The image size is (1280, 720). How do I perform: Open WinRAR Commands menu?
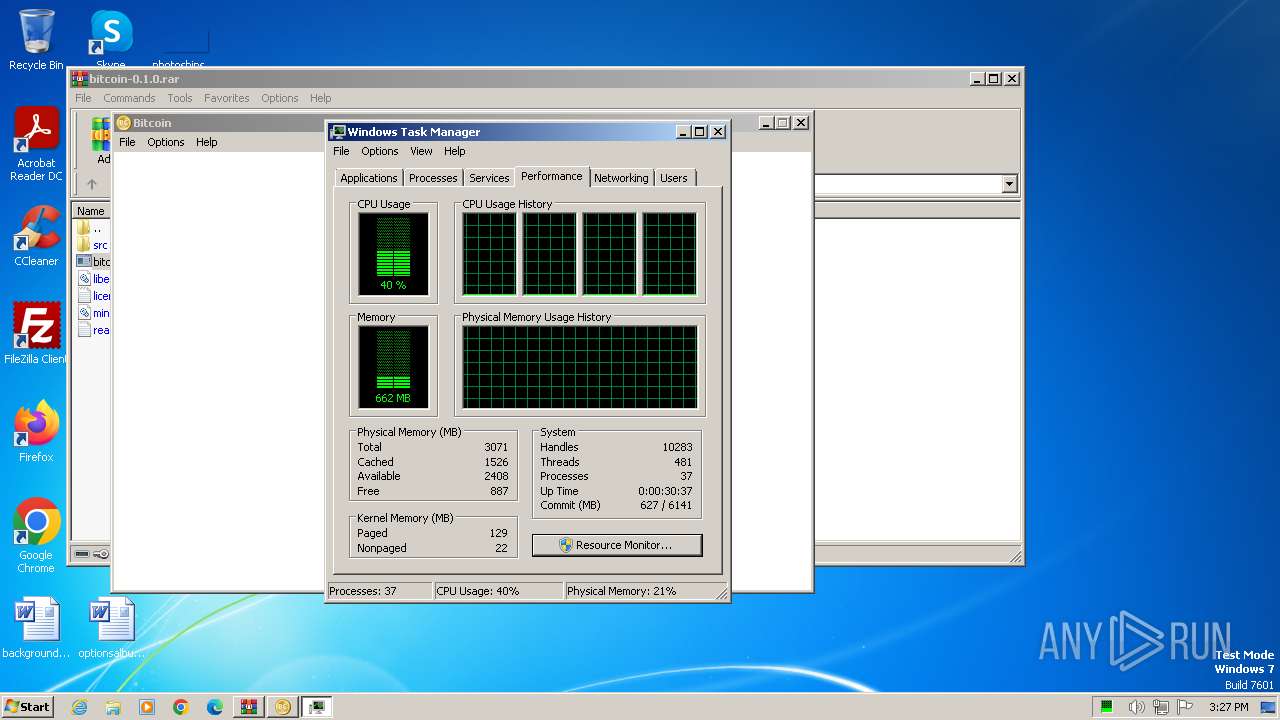click(x=129, y=98)
